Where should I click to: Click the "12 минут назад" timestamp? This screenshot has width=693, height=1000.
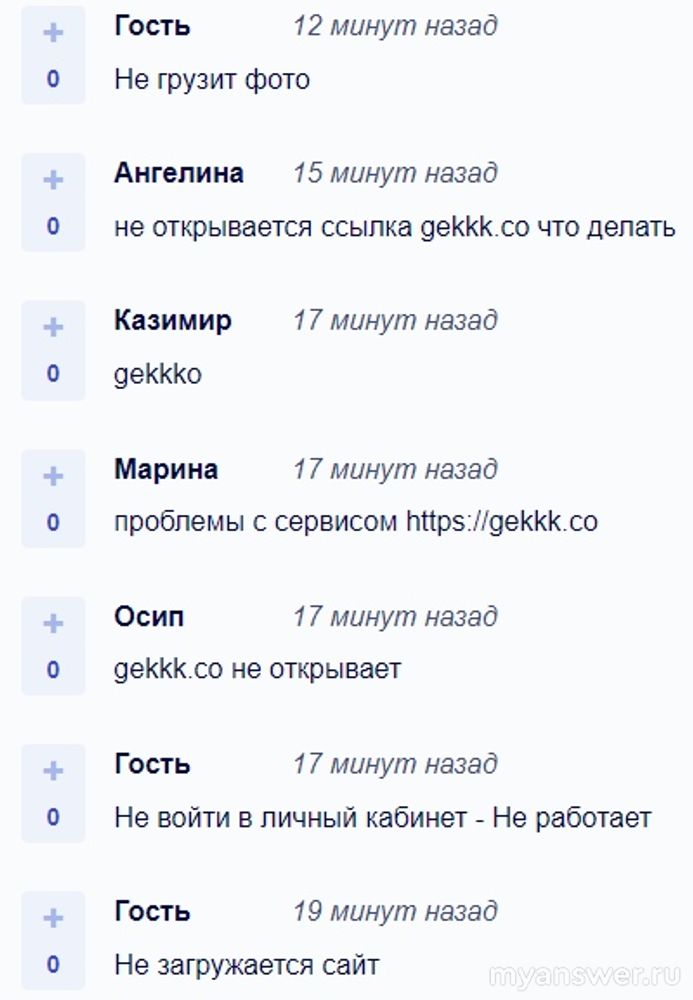[394, 26]
